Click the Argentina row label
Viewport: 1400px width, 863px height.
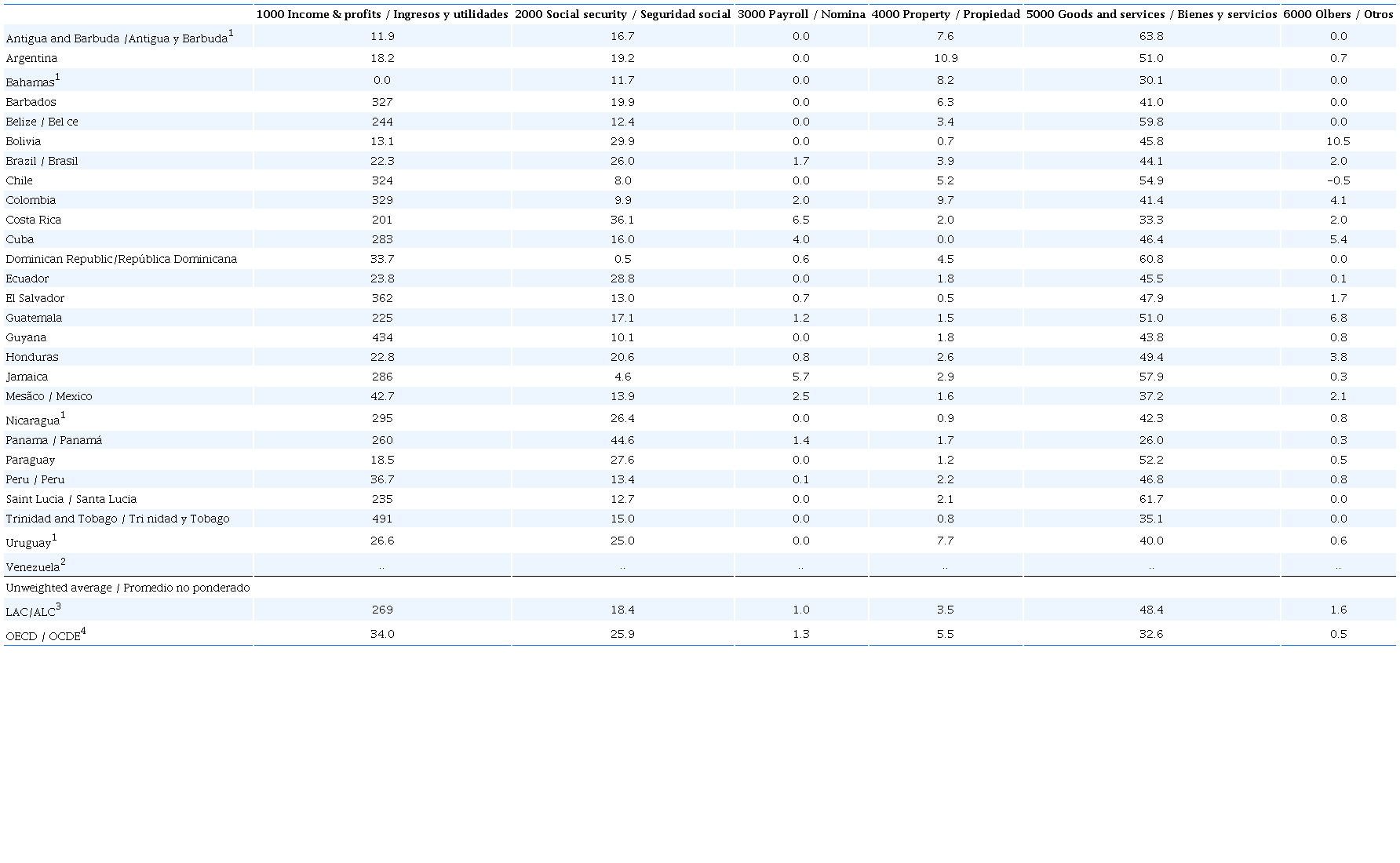[31, 58]
